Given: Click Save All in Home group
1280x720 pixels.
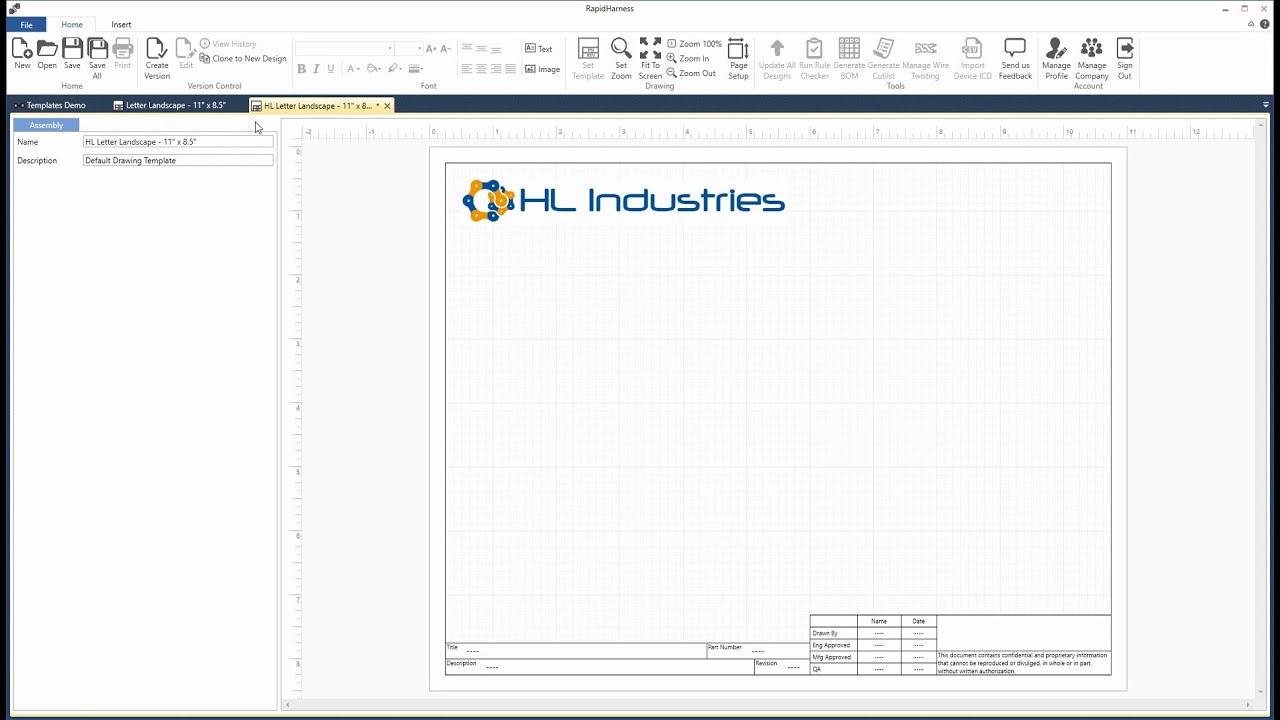Looking at the screenshot, I should 97,58.
